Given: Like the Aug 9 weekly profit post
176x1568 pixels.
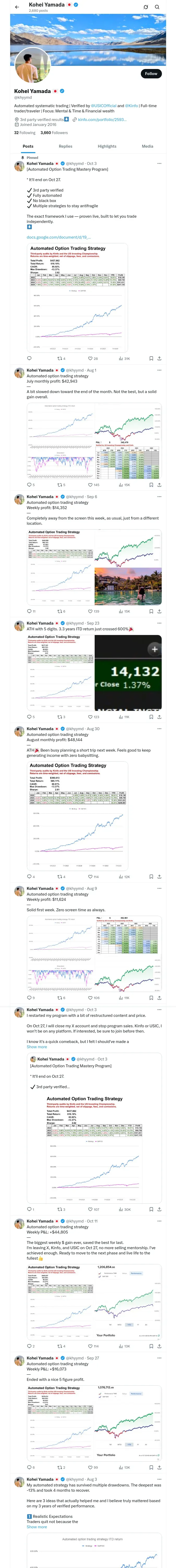Looking at the screenshot, I should 90,998.
